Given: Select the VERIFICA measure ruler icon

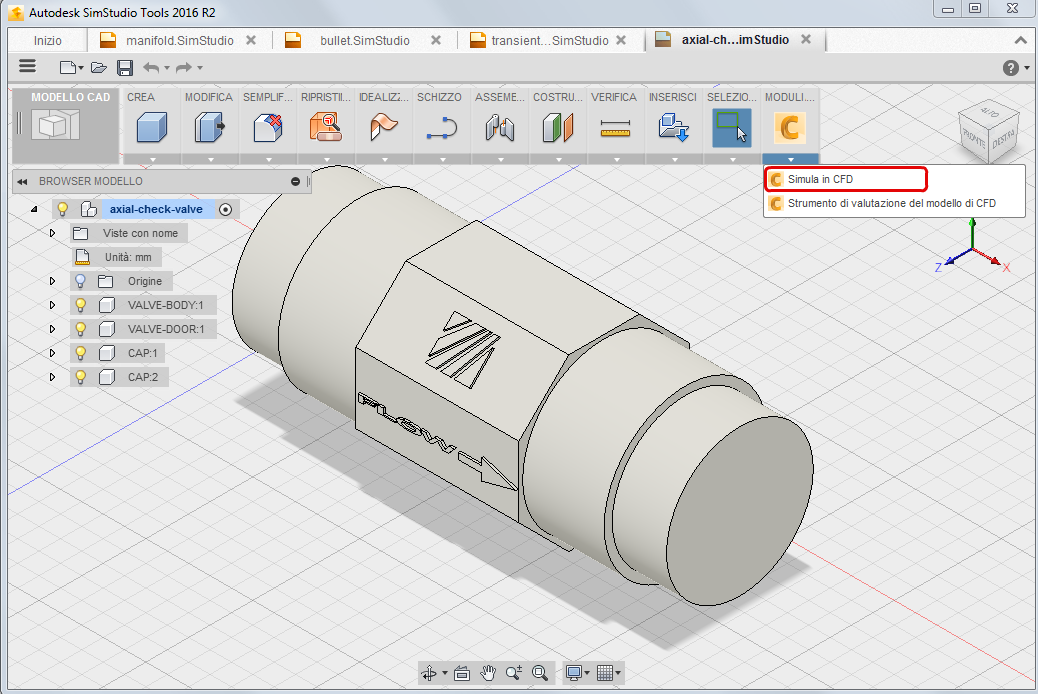Looking at the screenshot, I should click(x=615, y=128).
